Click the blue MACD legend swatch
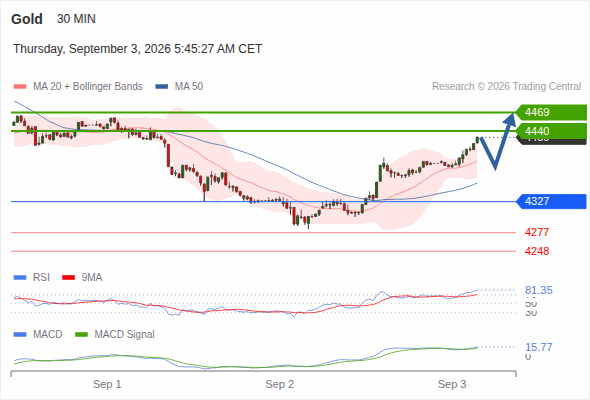The width and height of the screenshot is (590, 400). (x=20, y=335)
